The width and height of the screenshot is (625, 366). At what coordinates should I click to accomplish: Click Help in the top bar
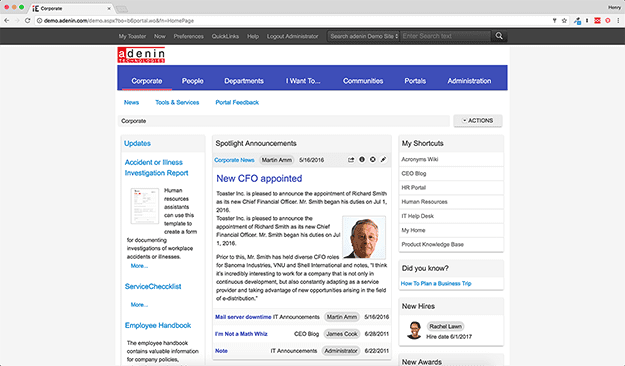pos(253,36)
